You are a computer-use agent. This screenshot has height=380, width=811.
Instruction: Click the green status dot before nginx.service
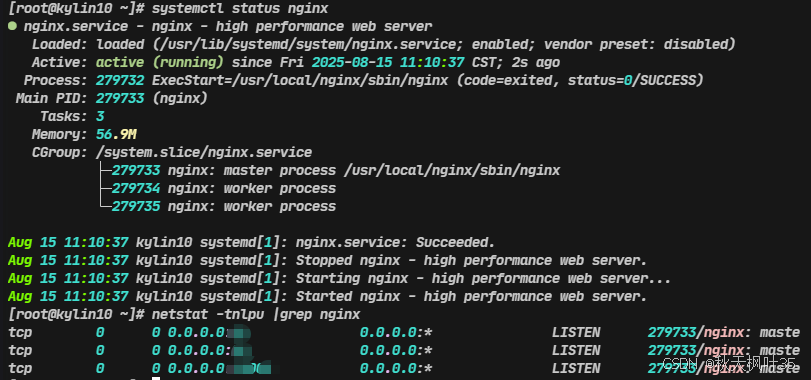(12, 26)
